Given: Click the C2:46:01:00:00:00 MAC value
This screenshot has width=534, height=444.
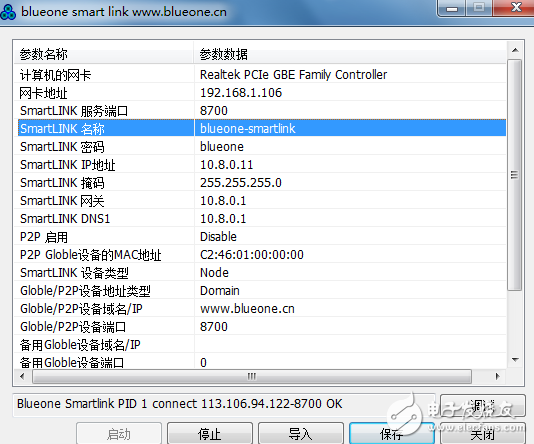Looking at the screenshot, I should 252,255.
